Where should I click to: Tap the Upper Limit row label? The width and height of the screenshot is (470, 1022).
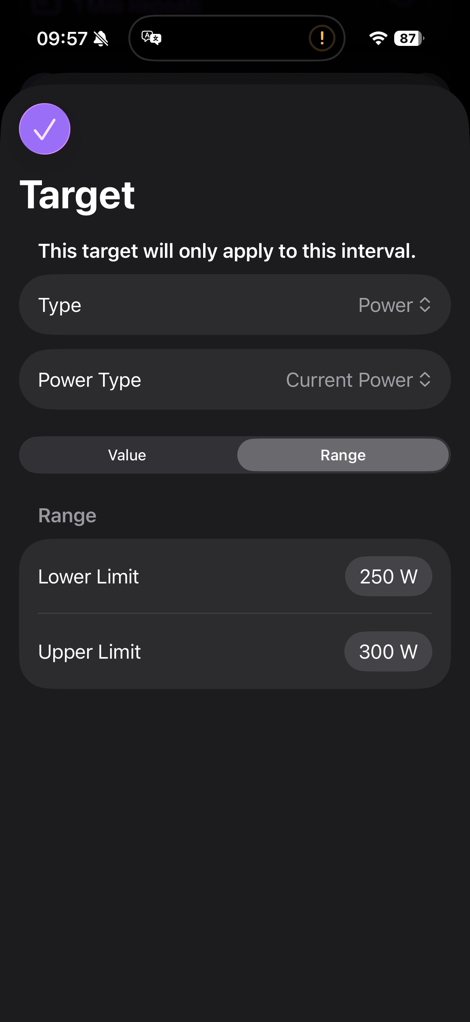pyautogui.click(x=89, y=651)
